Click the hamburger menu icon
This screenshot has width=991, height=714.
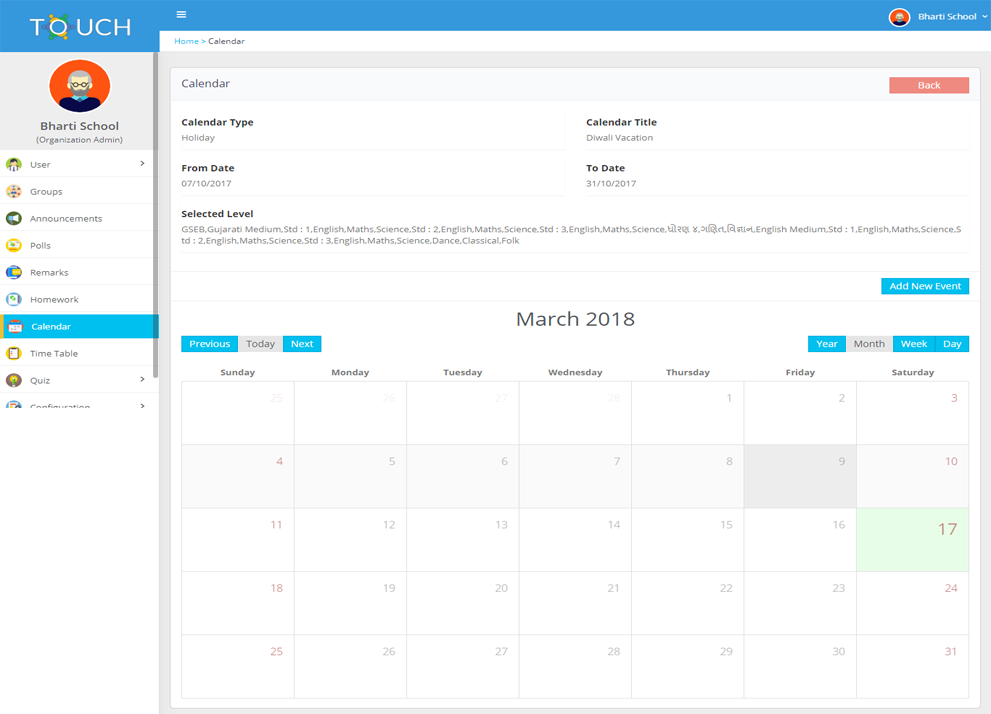pos(181,15)
